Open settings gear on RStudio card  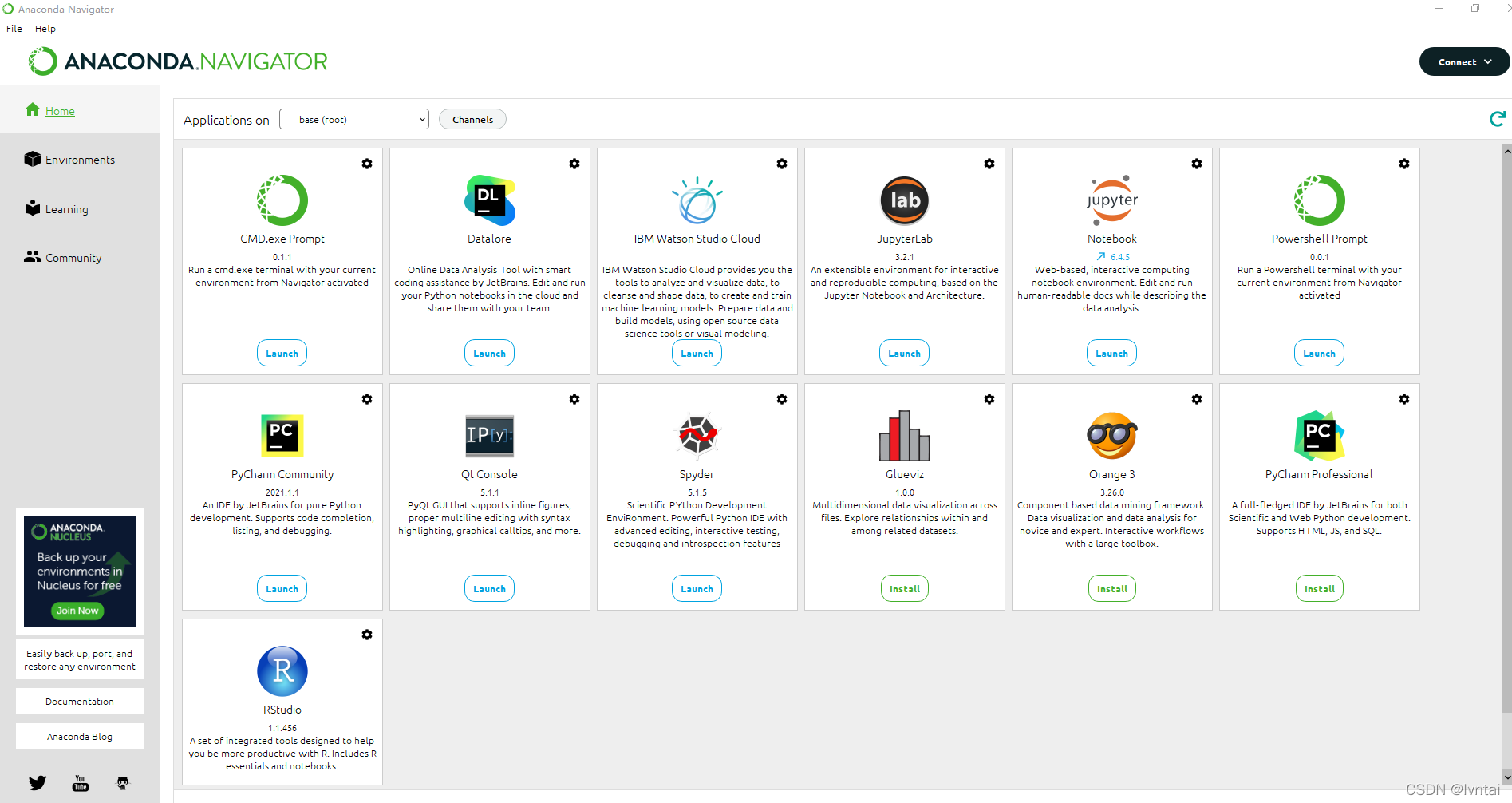[367, 635]
